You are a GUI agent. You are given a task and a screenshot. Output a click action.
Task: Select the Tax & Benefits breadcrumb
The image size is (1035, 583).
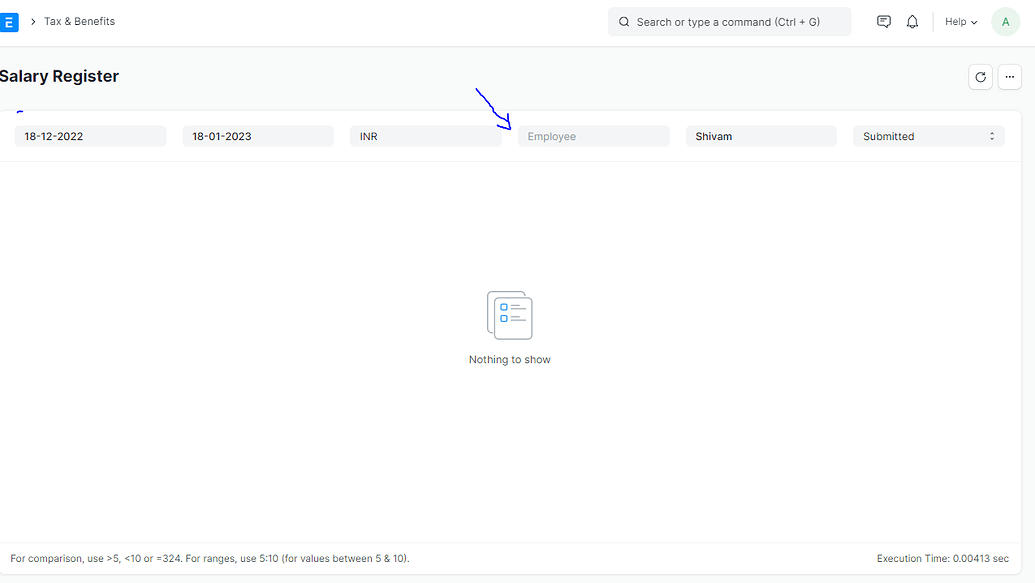[79, 21]
